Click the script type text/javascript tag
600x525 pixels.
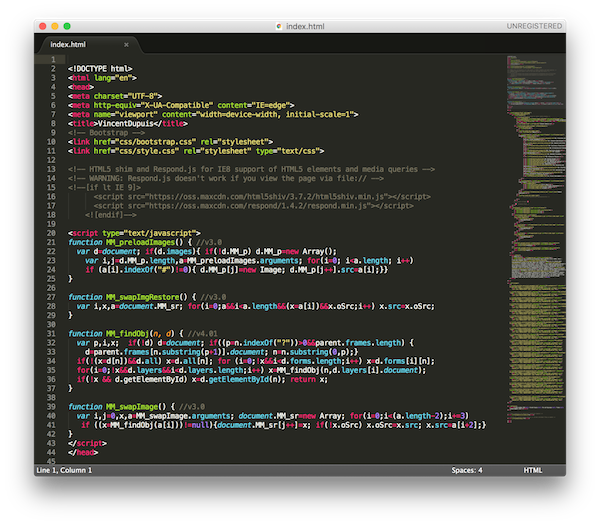pos(134,233)
